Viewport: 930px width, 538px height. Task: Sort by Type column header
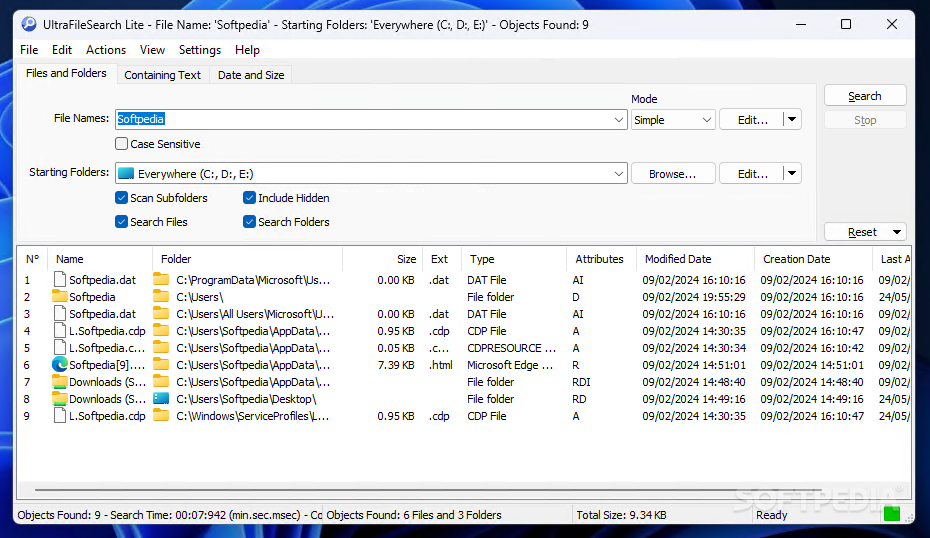(x=514, y=259)
